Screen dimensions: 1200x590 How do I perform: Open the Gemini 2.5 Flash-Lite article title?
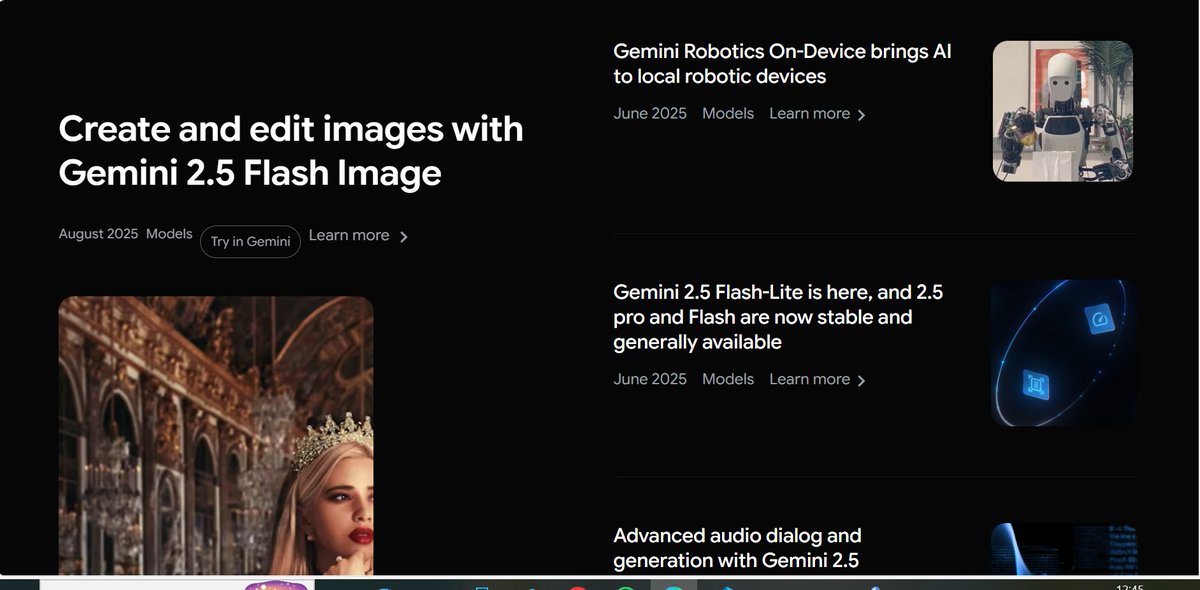pyautogui.click(x=778, y=317)
